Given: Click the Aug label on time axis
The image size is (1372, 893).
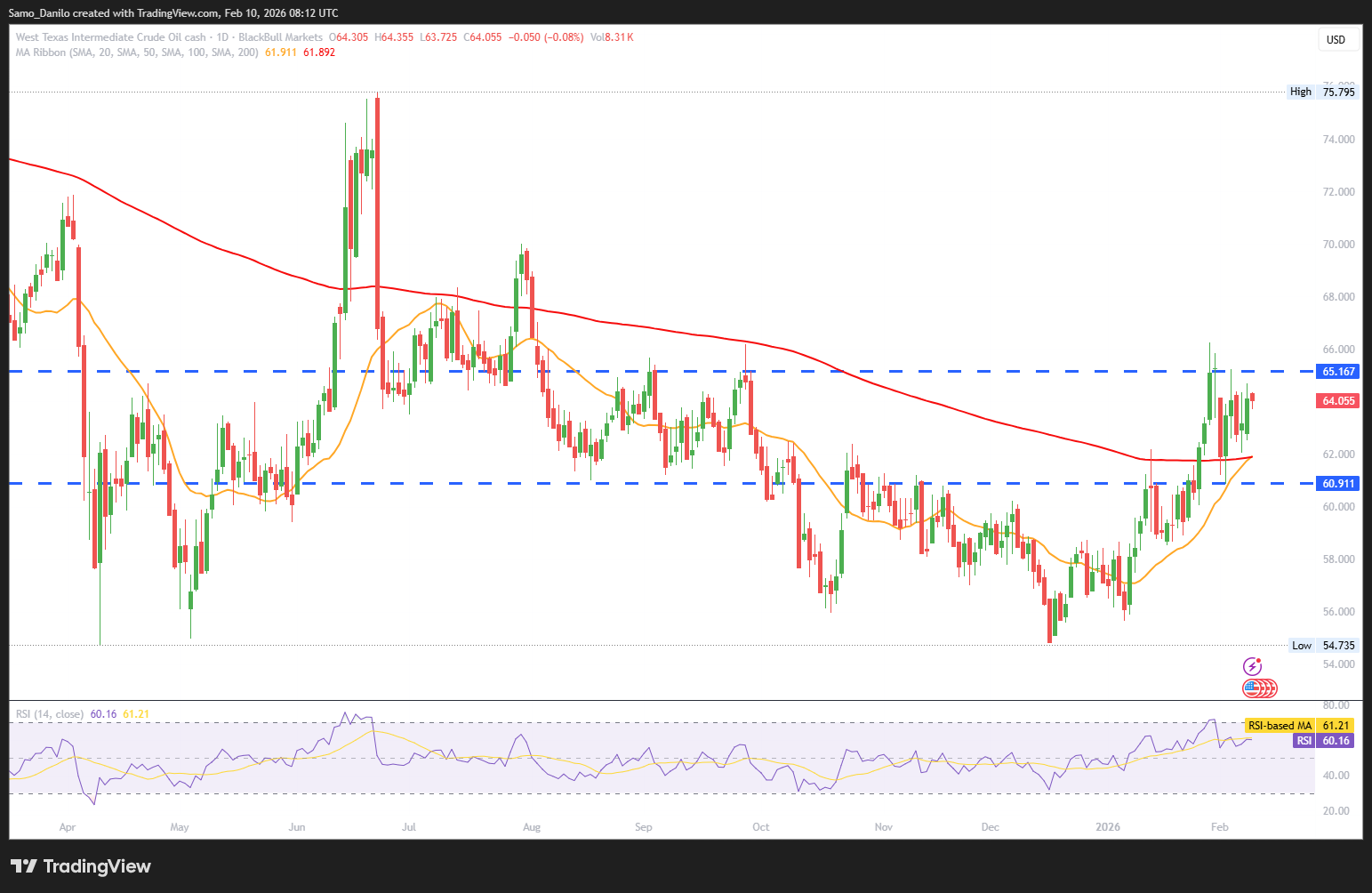Looking at the screenshot, I should (532, 827).
